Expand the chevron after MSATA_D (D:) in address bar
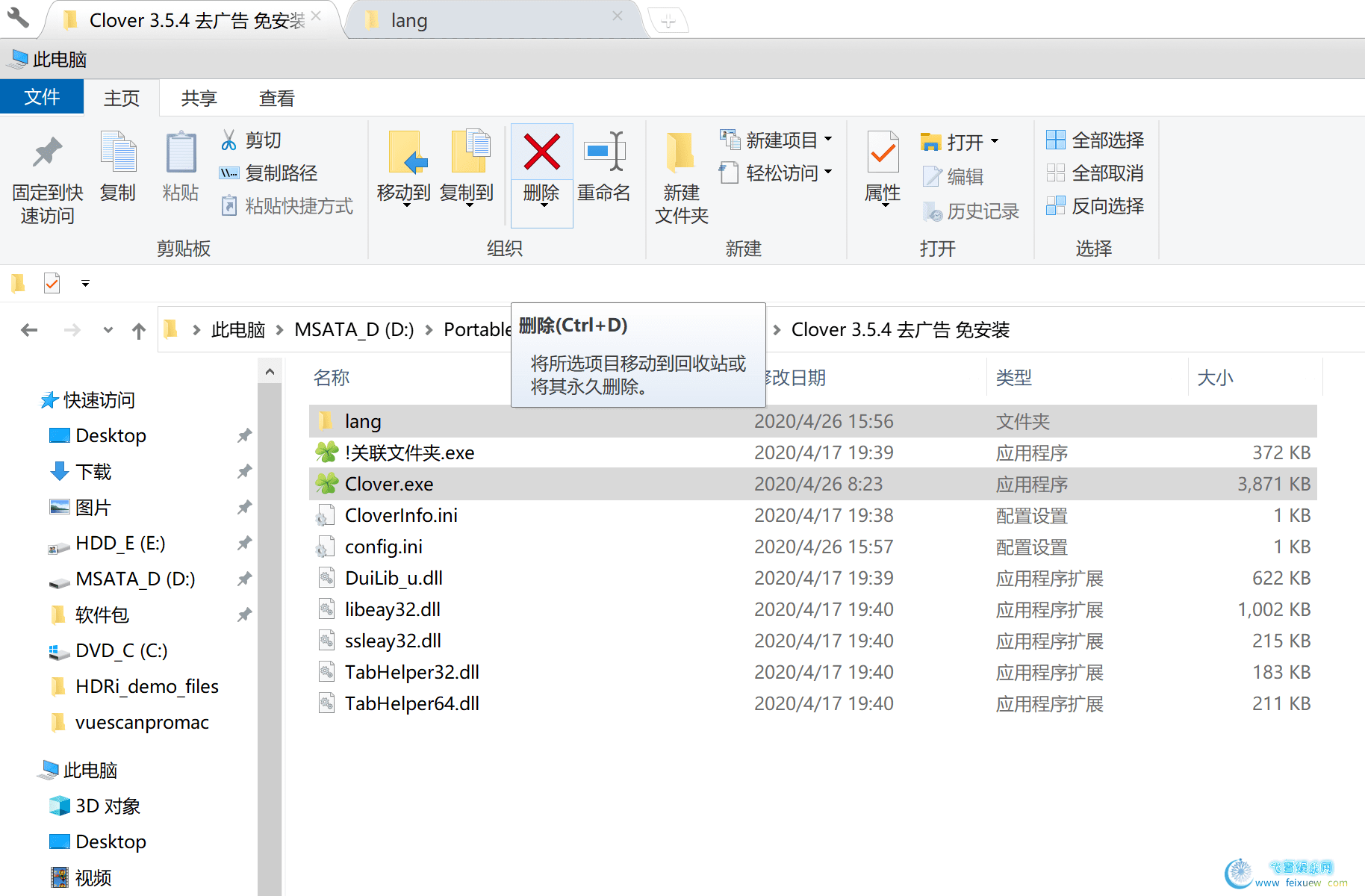The width and height of the screenshot is (1365, 896). coord(428,329)
